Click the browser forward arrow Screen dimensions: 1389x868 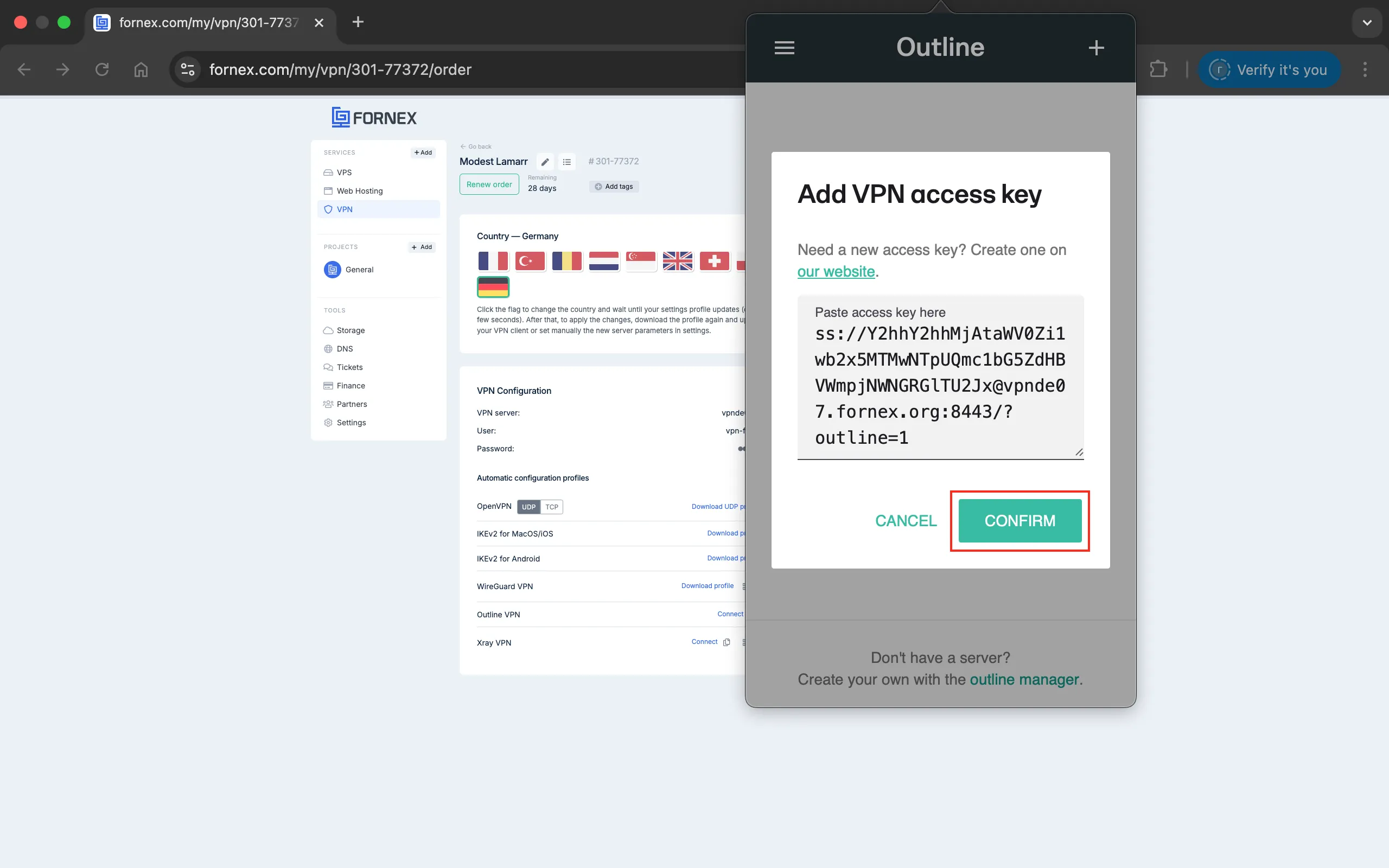tap(62, 69)
